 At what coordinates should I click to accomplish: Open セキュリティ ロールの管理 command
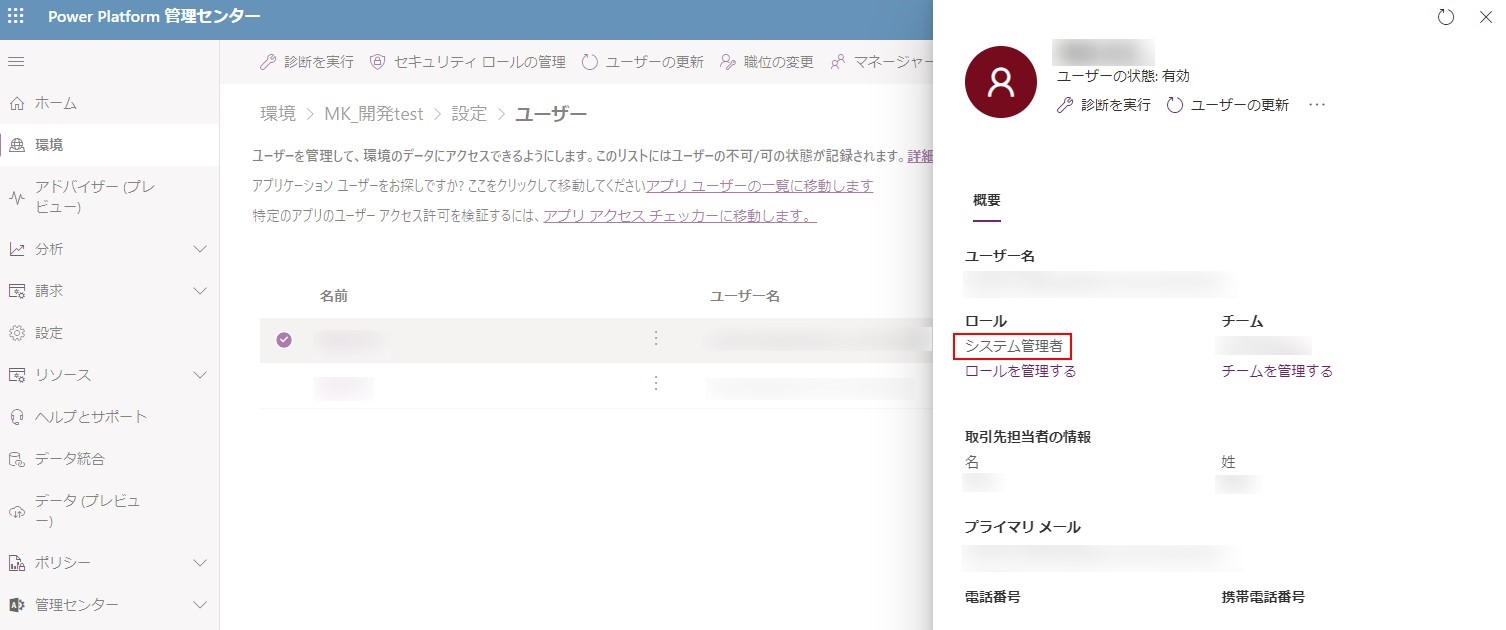[x=467, y=62]
